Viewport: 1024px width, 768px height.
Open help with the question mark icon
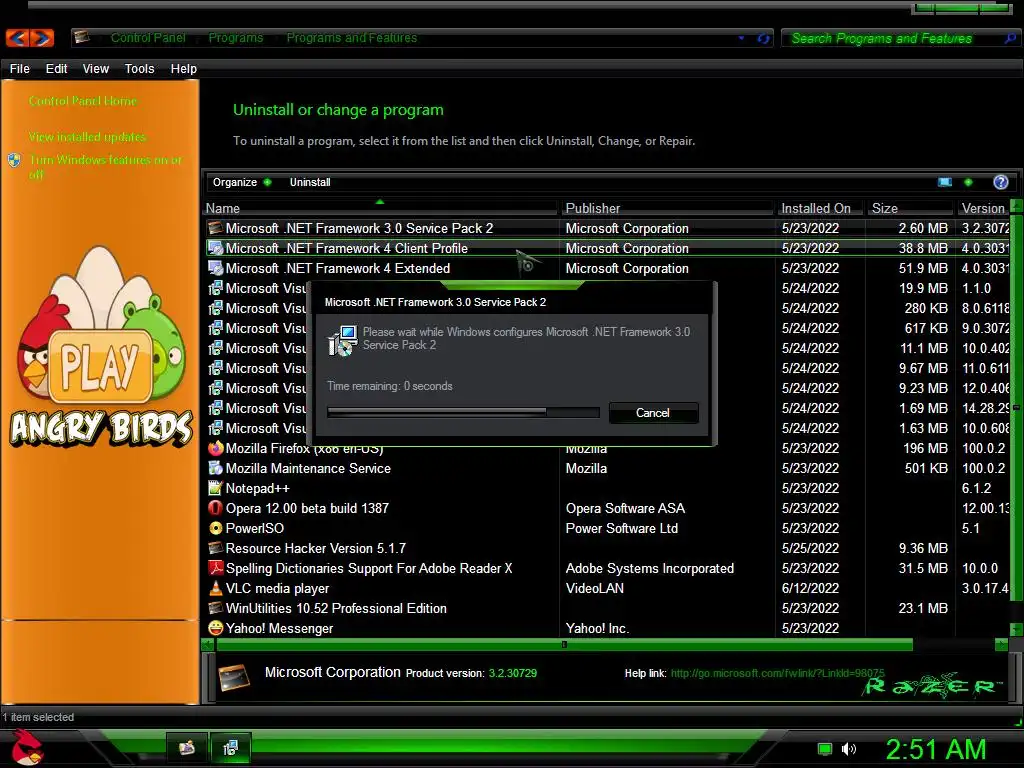(1000, 182)
